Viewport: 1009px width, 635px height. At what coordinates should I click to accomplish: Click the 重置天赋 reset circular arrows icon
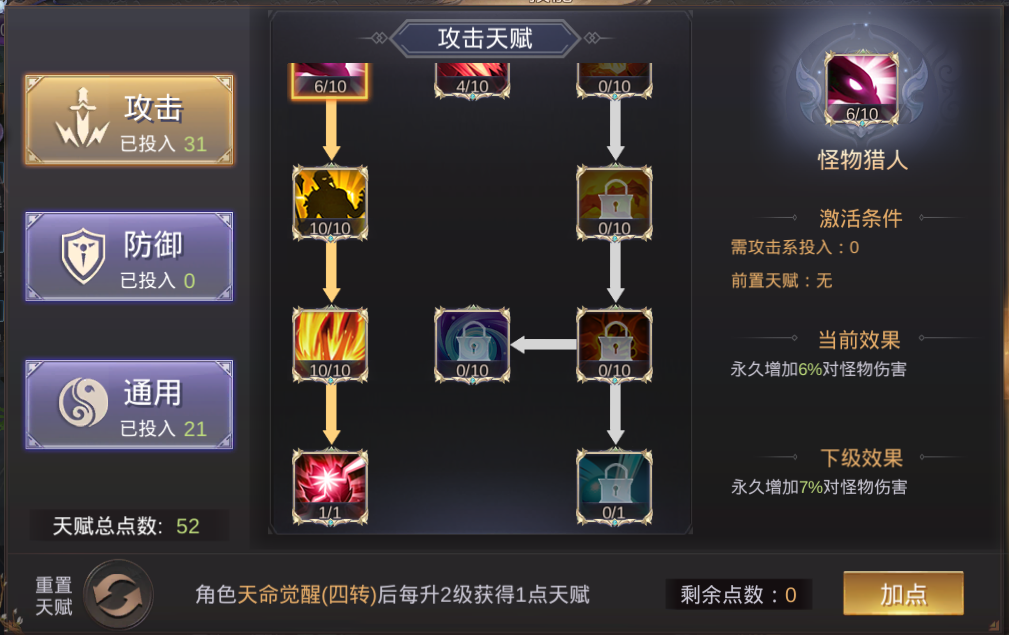click(118, 595)
